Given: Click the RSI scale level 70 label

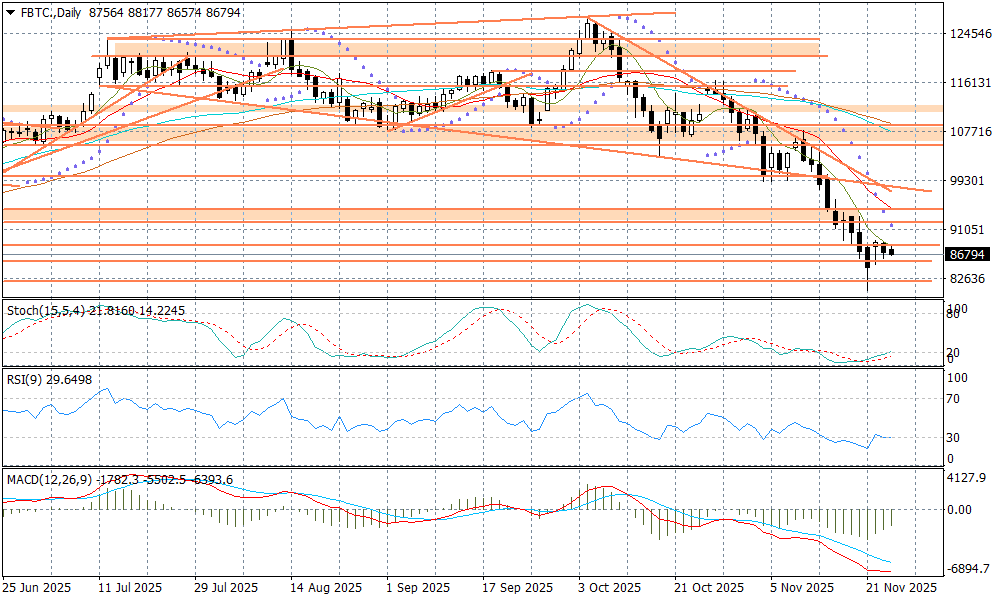Looking at the screenshot, I should pyautogui.click(x=956, y=399).
